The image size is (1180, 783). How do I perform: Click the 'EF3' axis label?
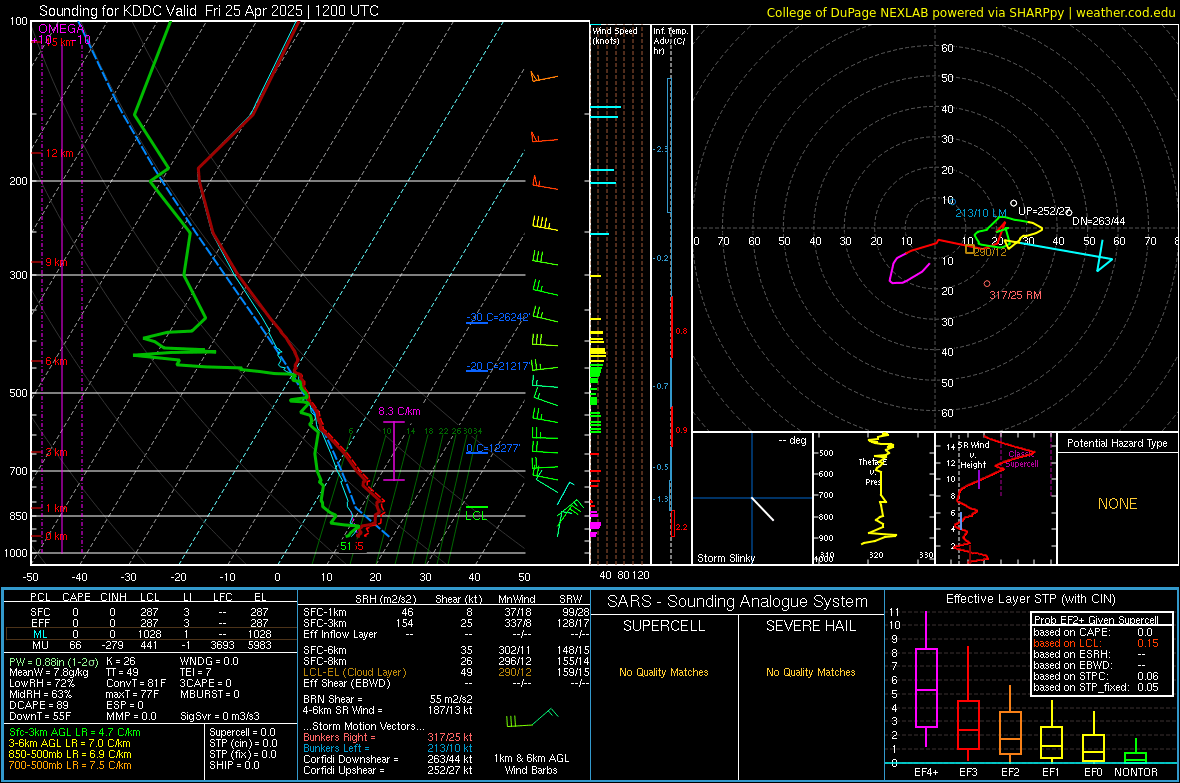[x=968, y=772]
